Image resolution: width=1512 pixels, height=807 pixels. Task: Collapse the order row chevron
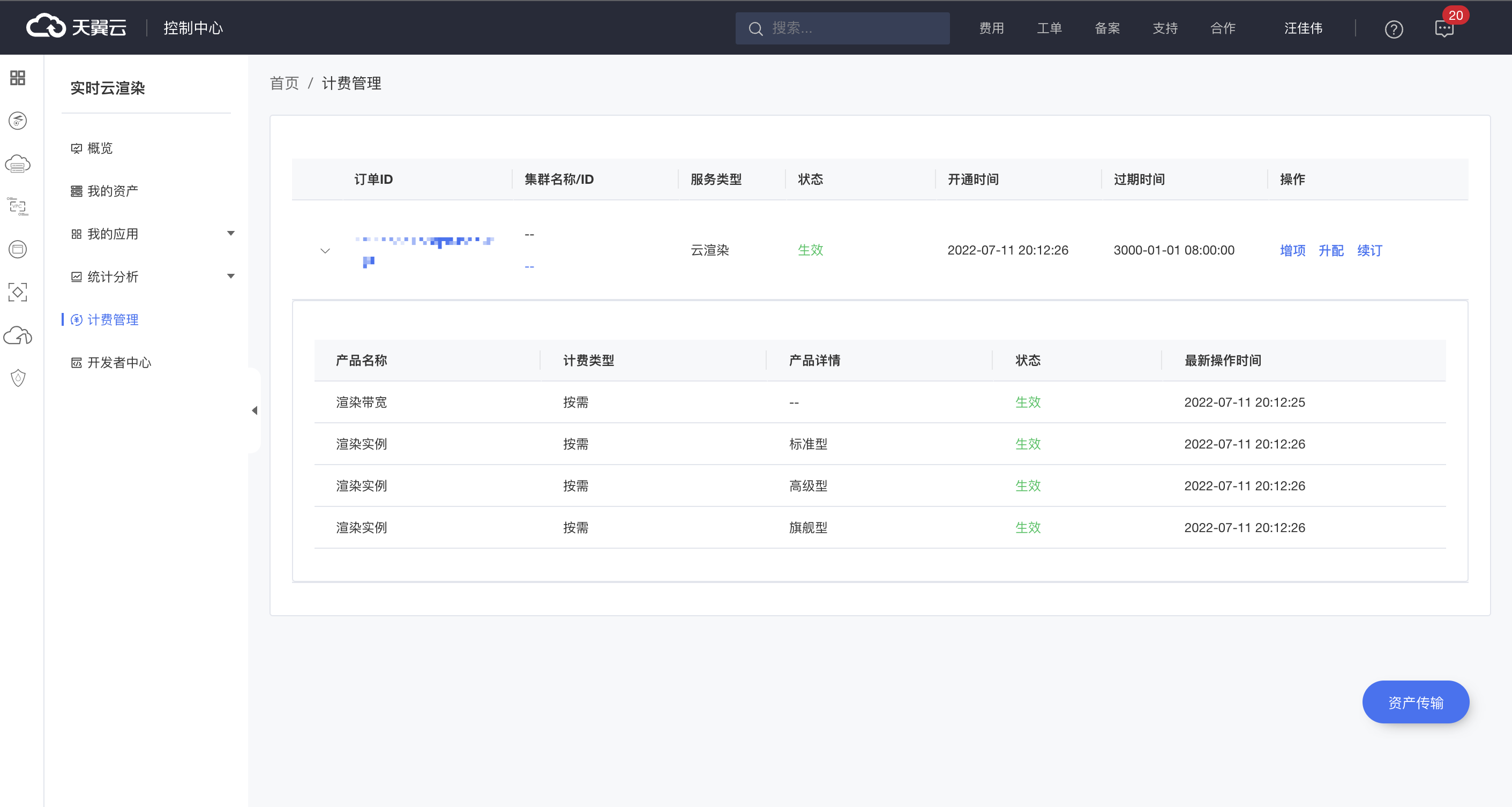pyautogui.click(x=325, y=251)
